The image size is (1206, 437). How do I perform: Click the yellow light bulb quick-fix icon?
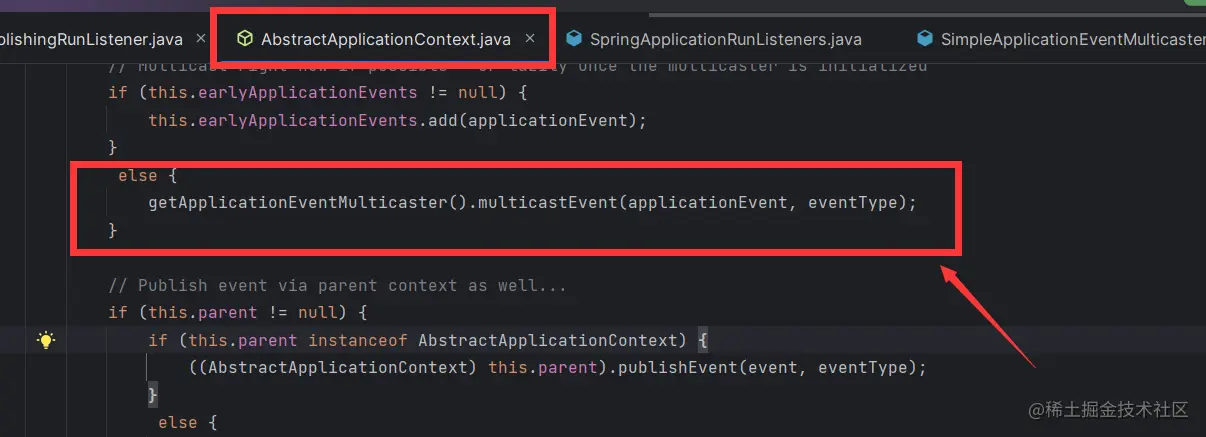click(x=45, y=340)
